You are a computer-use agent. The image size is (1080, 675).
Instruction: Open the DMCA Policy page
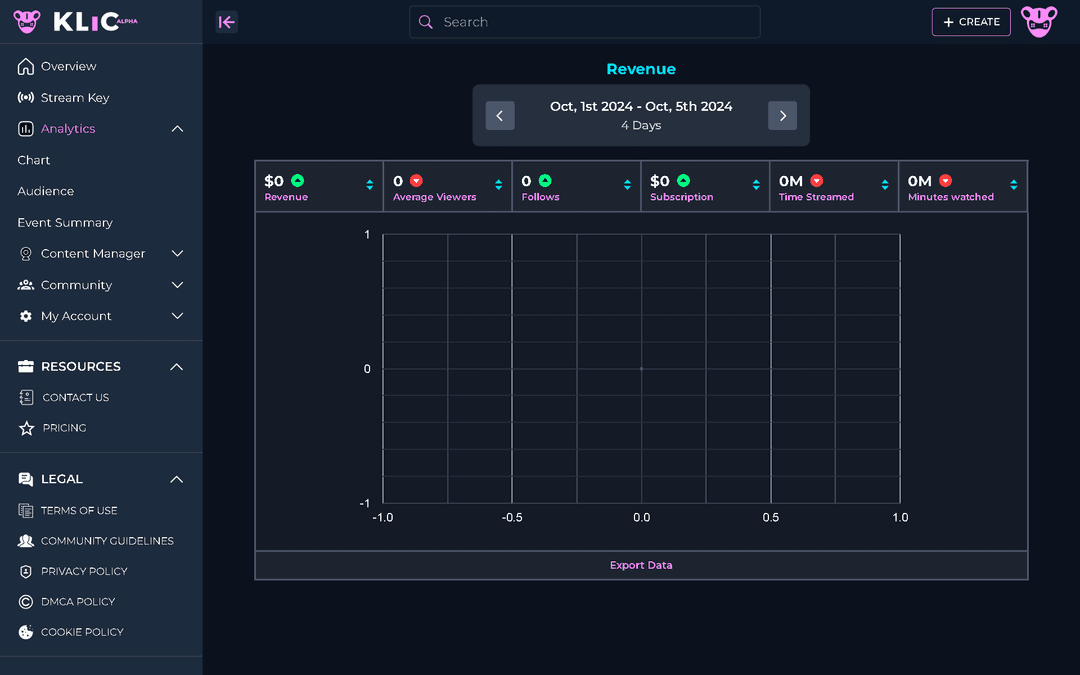point(78,602)
